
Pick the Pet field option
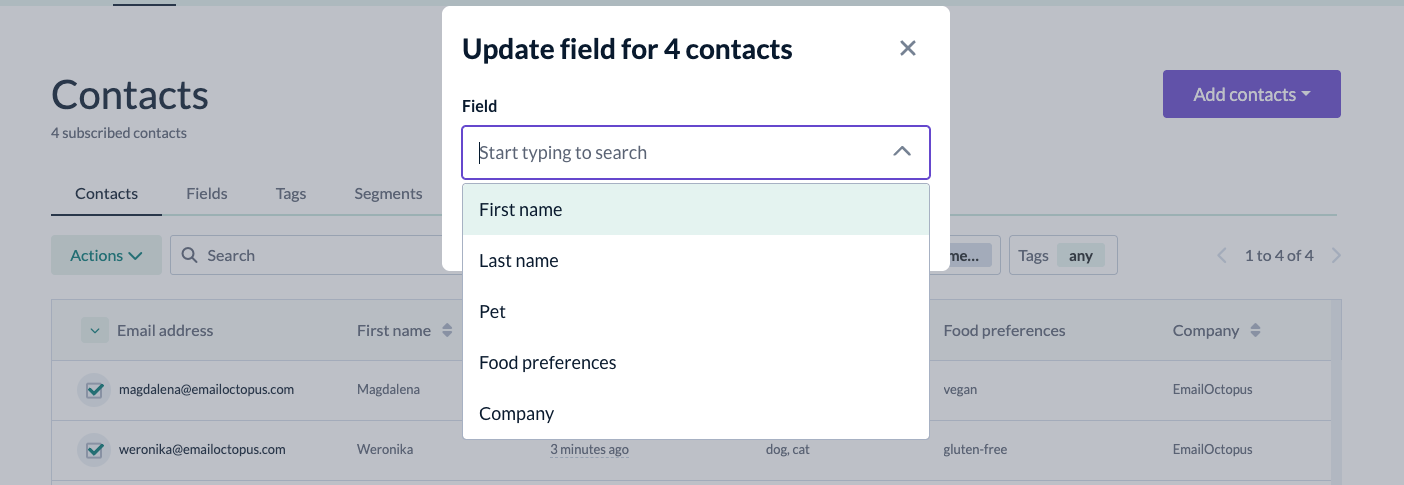tap(696, 312)
